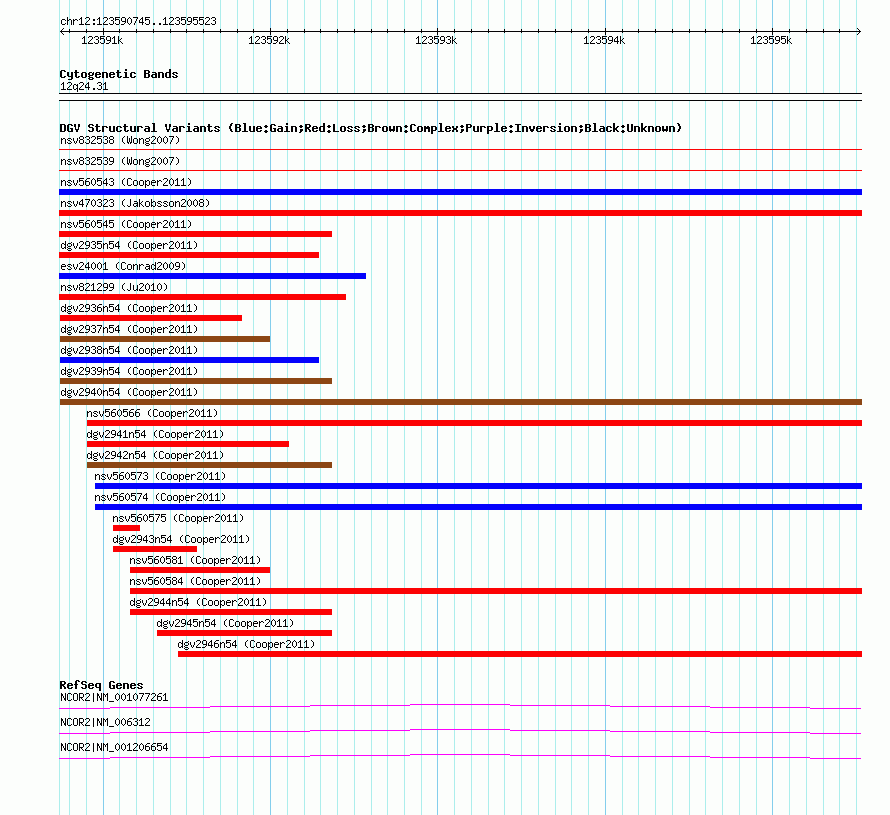Open the dgv2937n54 (Cooper2011) label
The width and height of the screenshot is (890, 815).
tap(129, 329)
